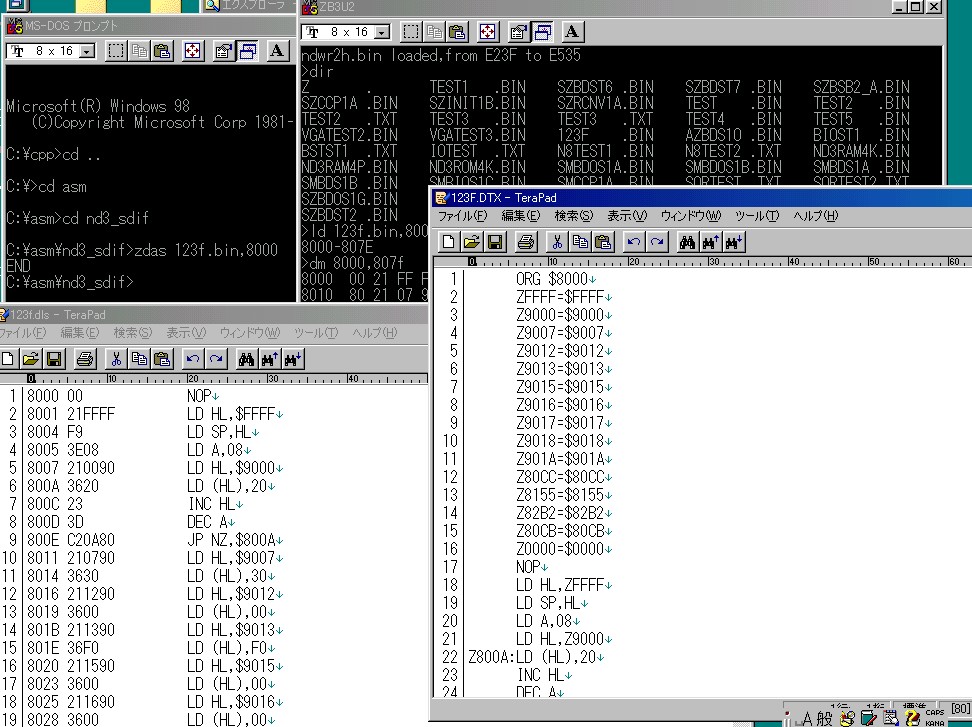972x727 pixels.
Task: Open font size dropdown in MS-DOS prompt
Action: (88, 51)
